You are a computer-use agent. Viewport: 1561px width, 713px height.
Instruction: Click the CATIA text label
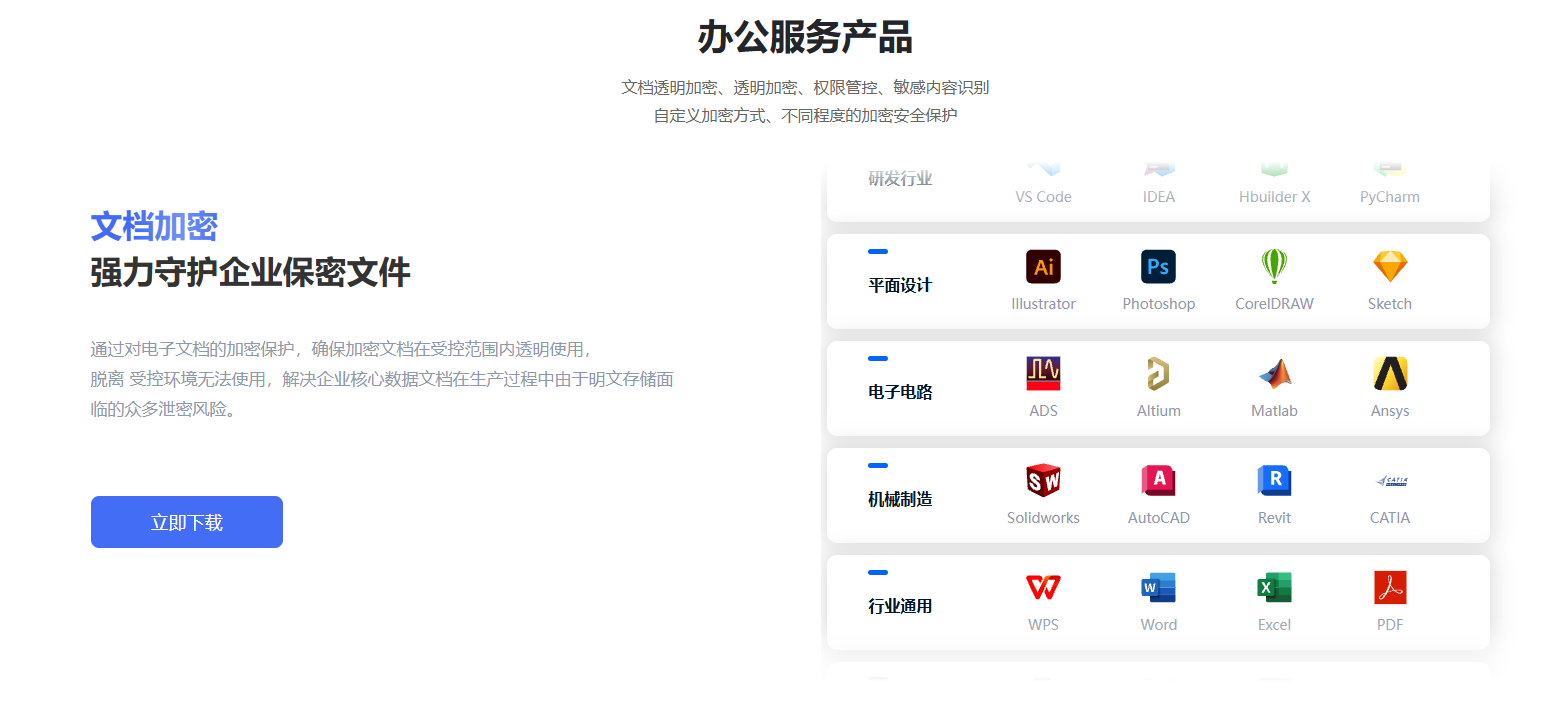(1390, 518)
